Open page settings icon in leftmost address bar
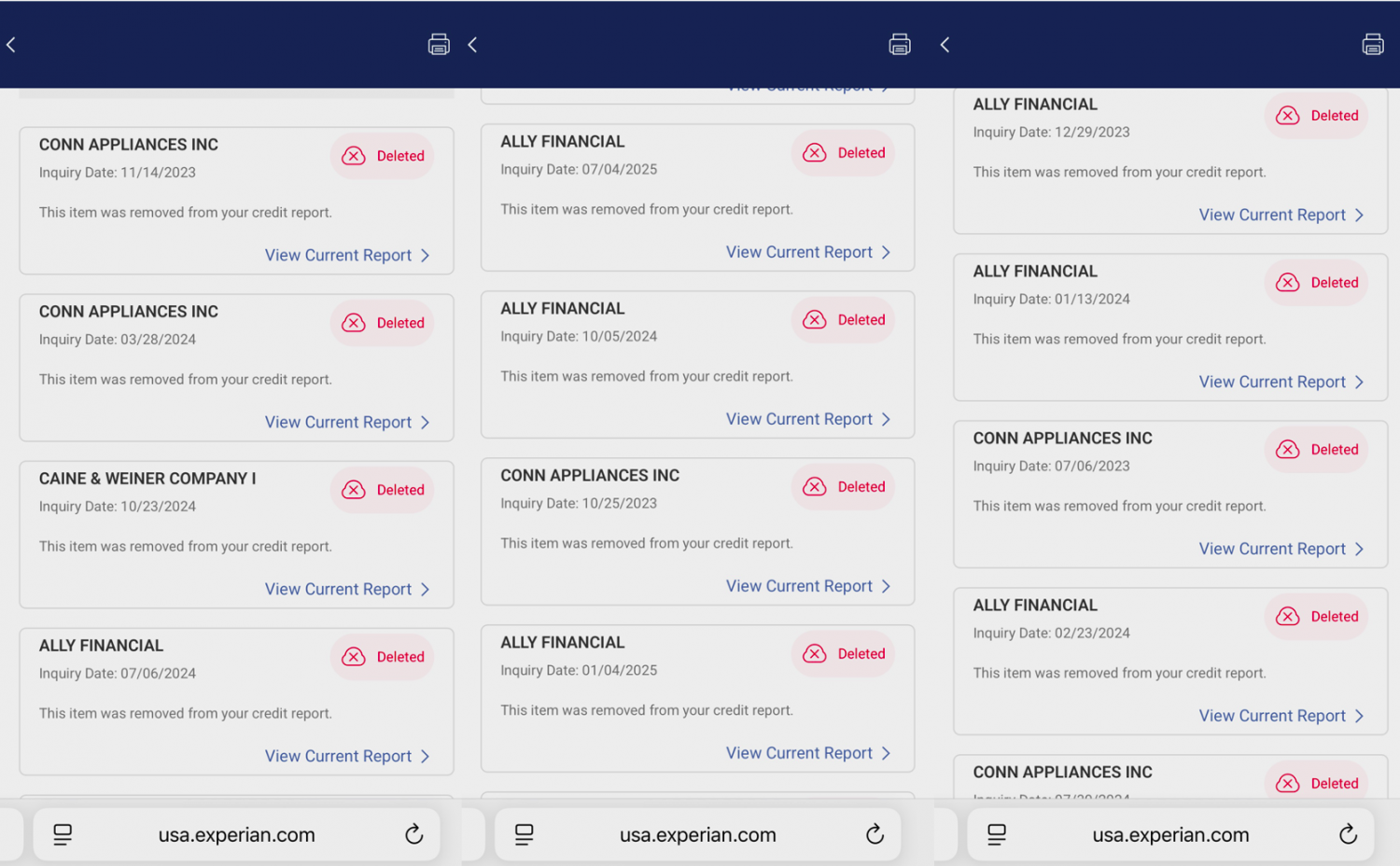 pos(63,834)
